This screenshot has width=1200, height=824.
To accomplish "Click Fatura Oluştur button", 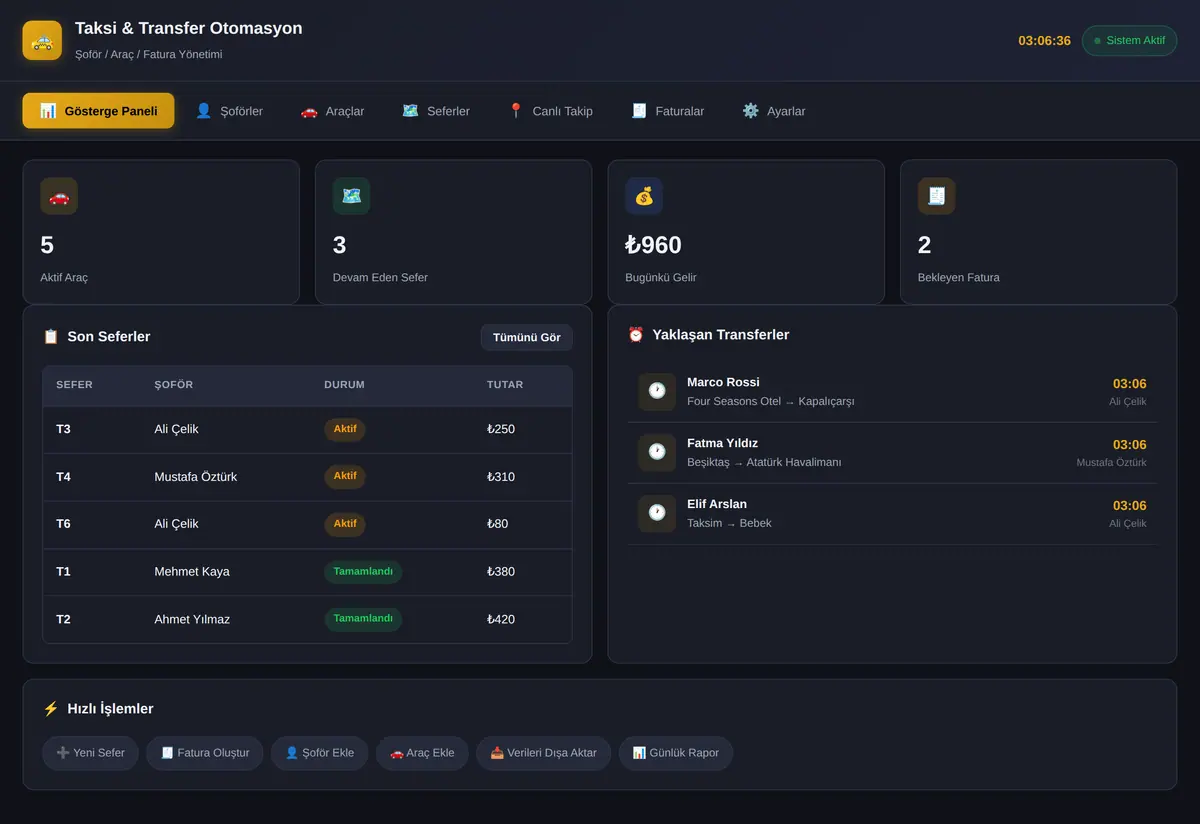I will [205, 753].
